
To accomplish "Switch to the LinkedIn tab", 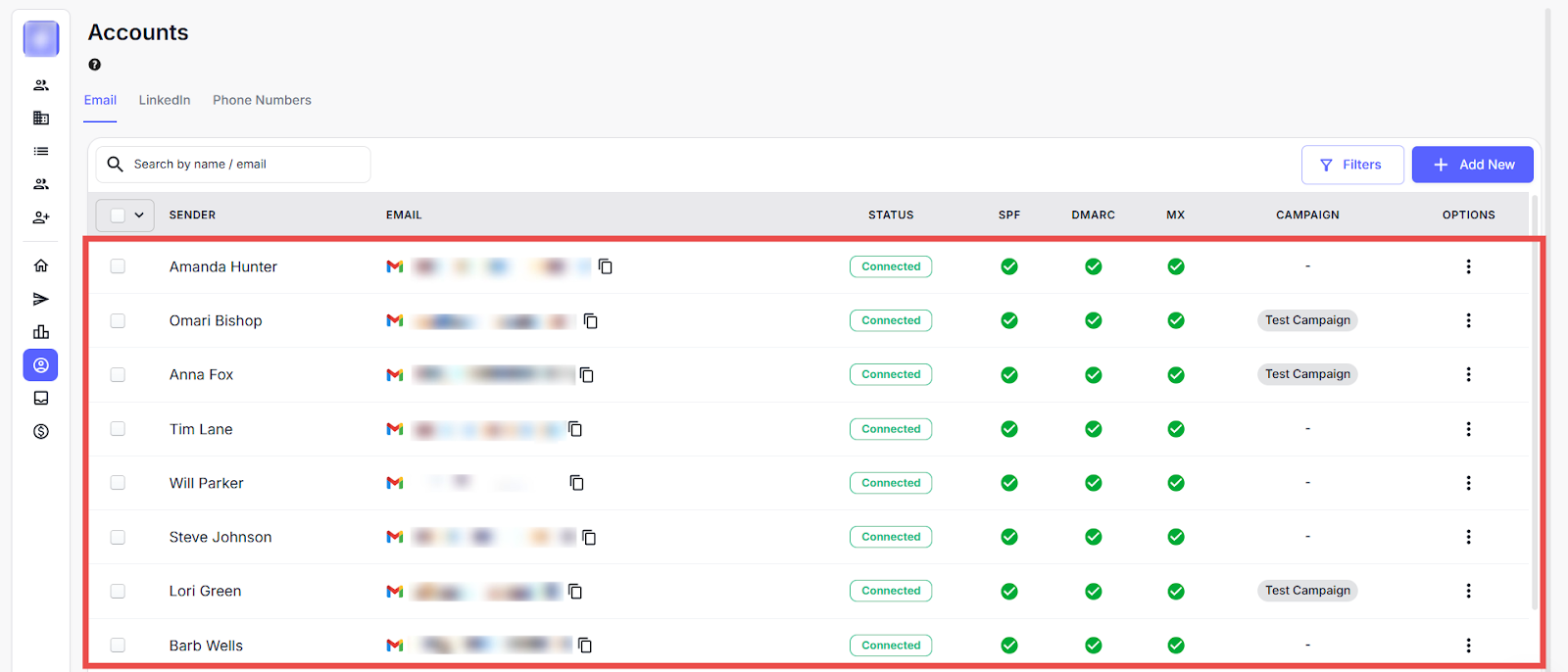I will click(x=165, y=100).
